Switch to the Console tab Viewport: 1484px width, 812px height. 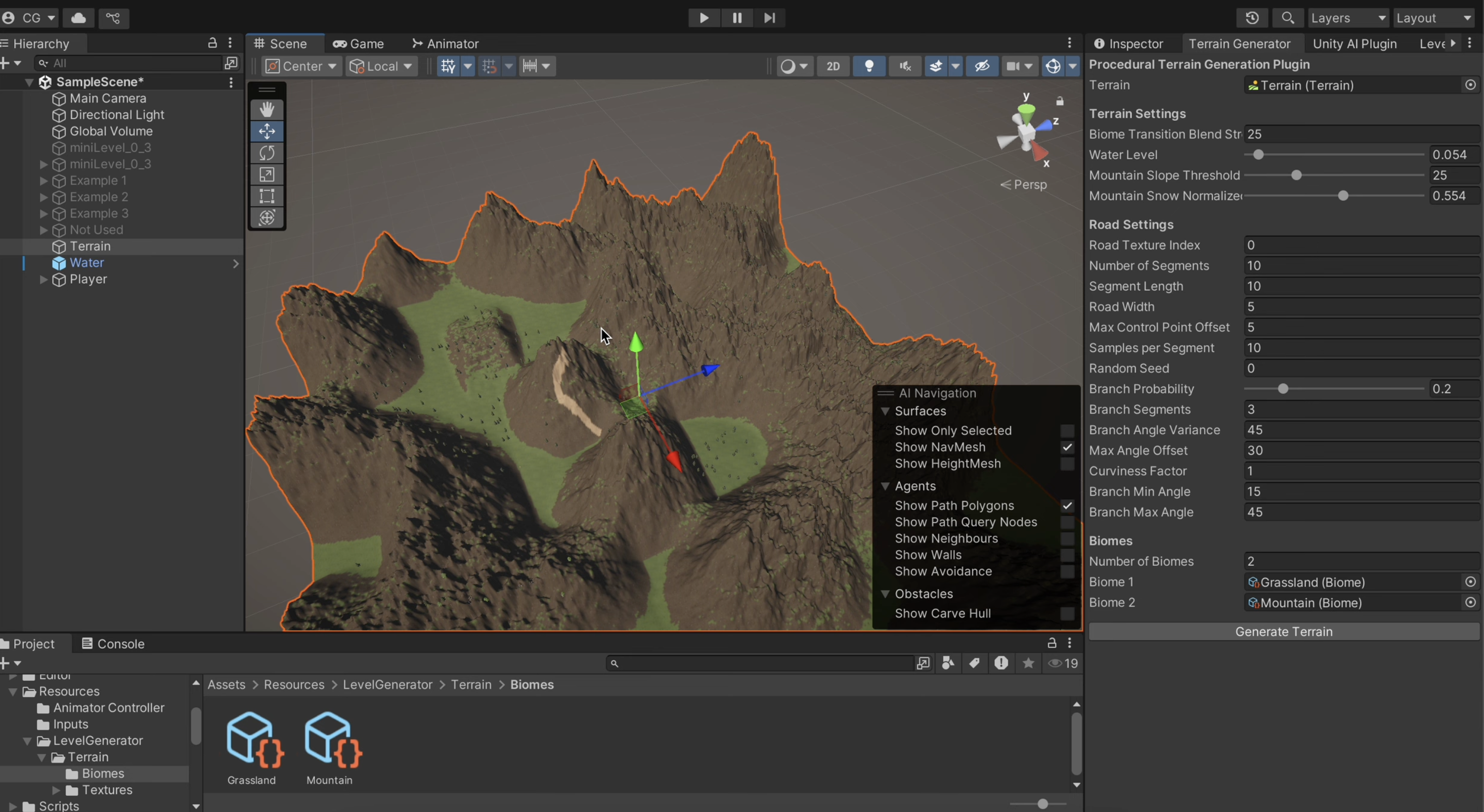click(x=113, y=644)
